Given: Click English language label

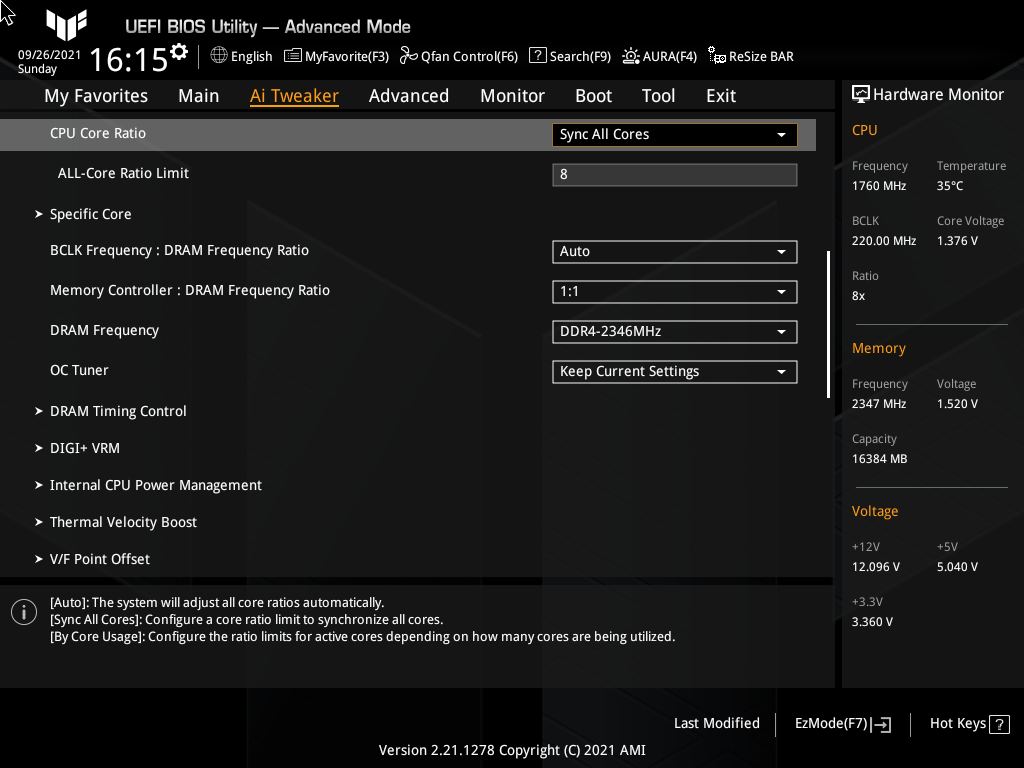Looking at the screenshot, I should click(x=251, y=57).
